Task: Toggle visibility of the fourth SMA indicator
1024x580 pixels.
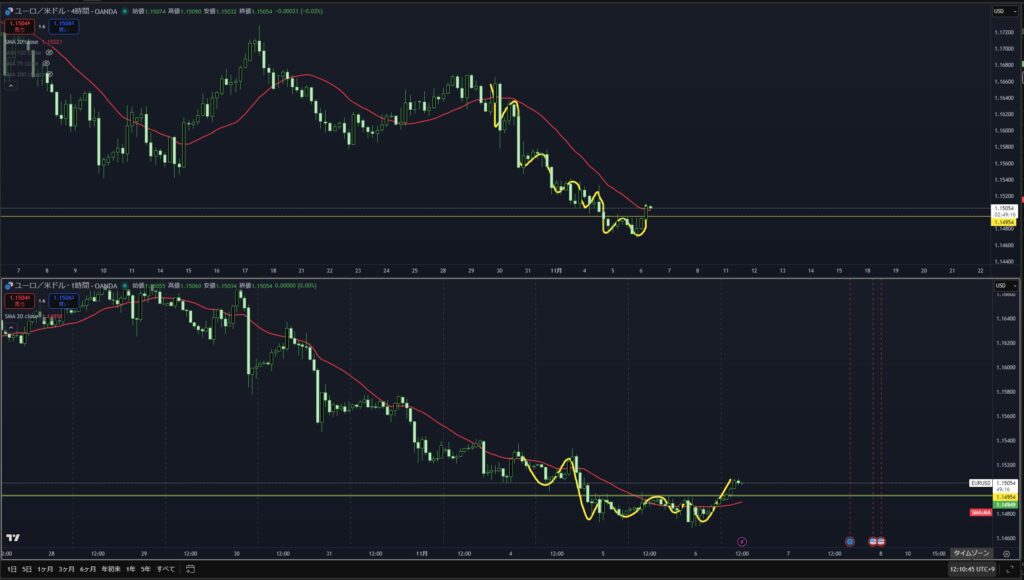Action: 46,74
